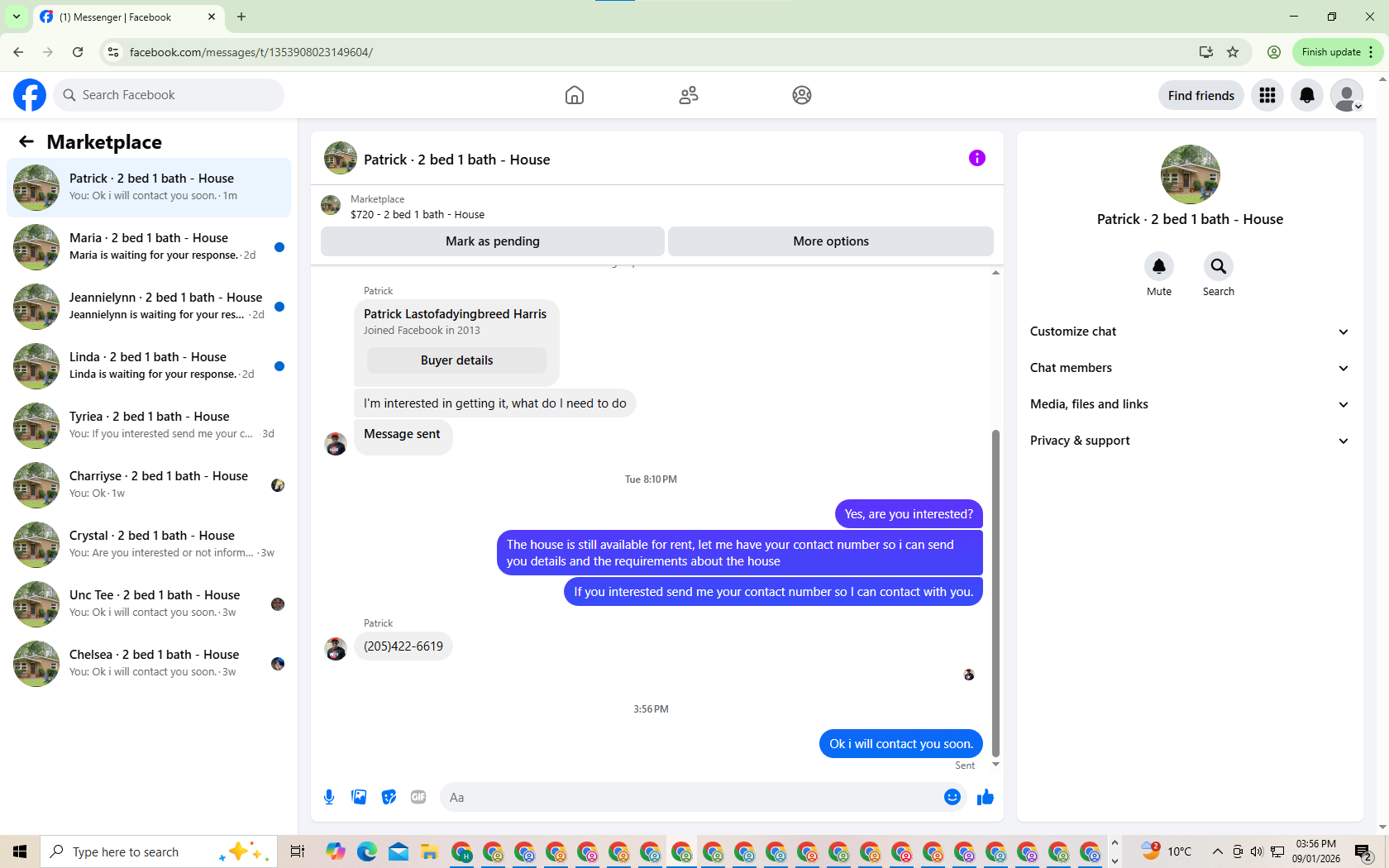Send a thumbs-up like
Screen dimensions: 1389x868
click(986, 797)
